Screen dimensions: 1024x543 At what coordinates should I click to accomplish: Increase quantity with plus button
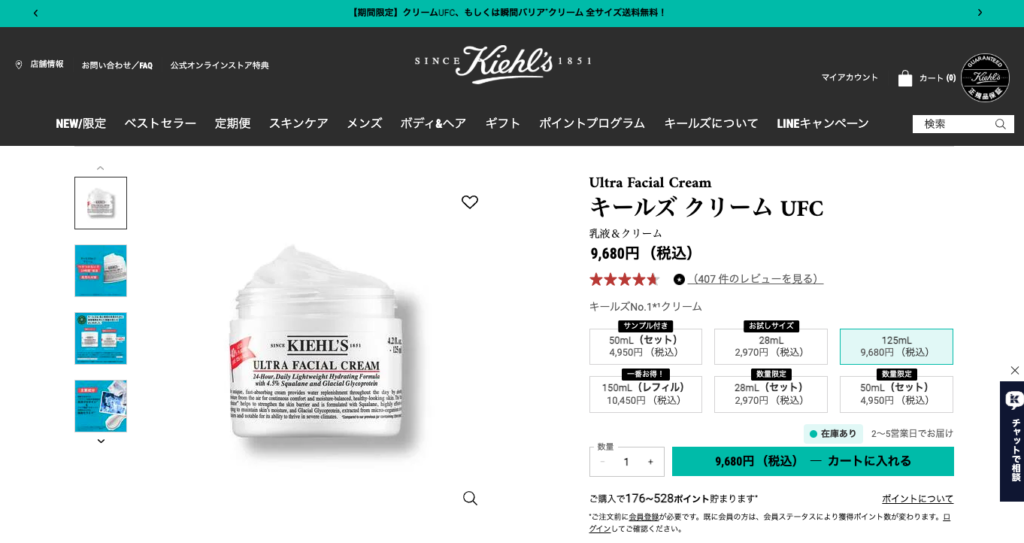point(650,462)
